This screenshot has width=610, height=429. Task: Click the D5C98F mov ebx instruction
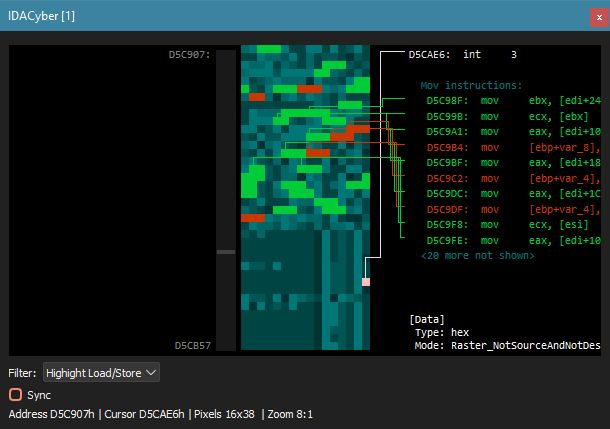point(514,101)
